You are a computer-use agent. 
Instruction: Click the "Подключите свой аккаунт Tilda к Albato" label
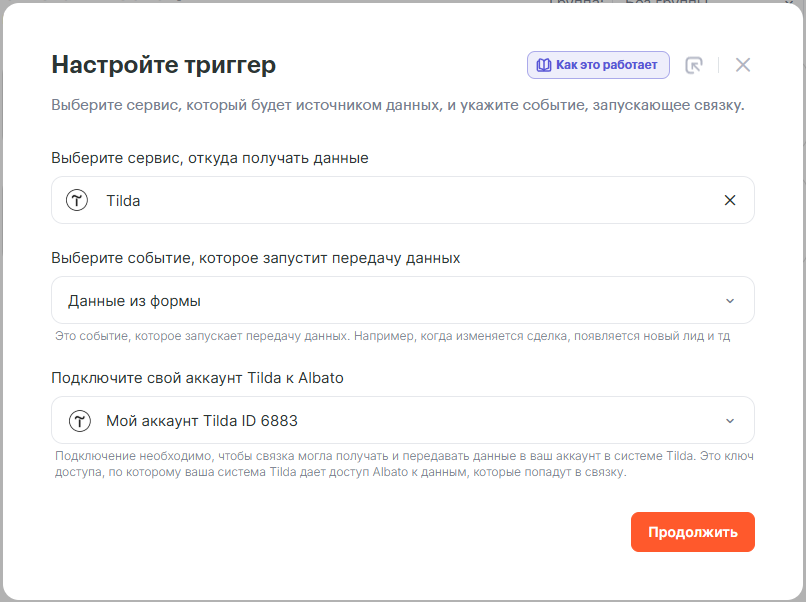pos(198,378)
